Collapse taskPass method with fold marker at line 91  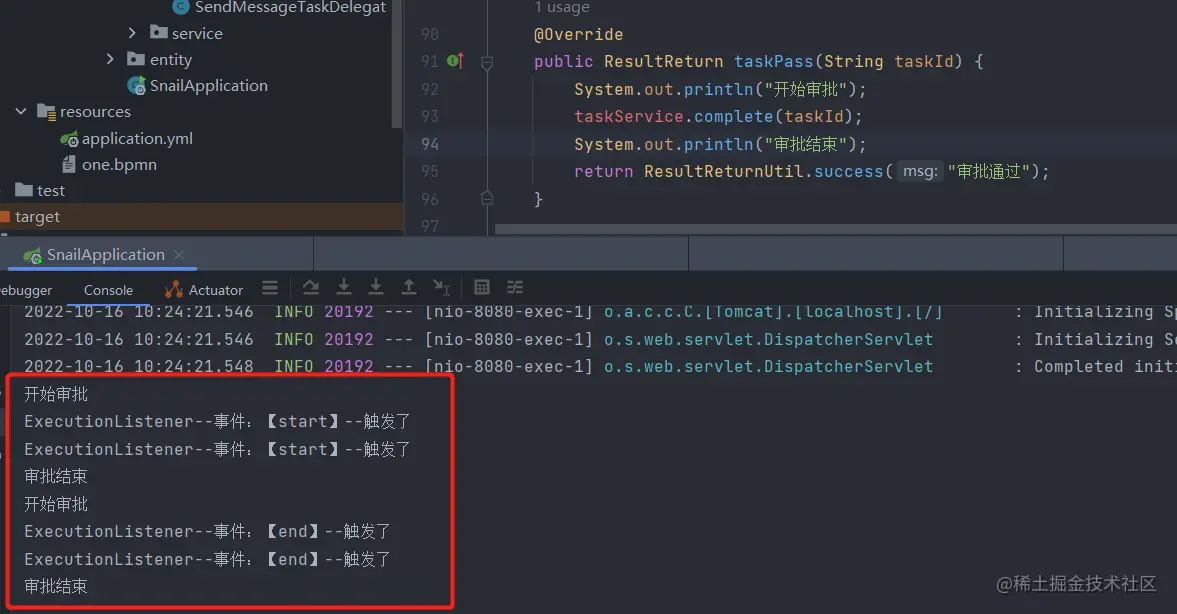(x=486, y=62)
